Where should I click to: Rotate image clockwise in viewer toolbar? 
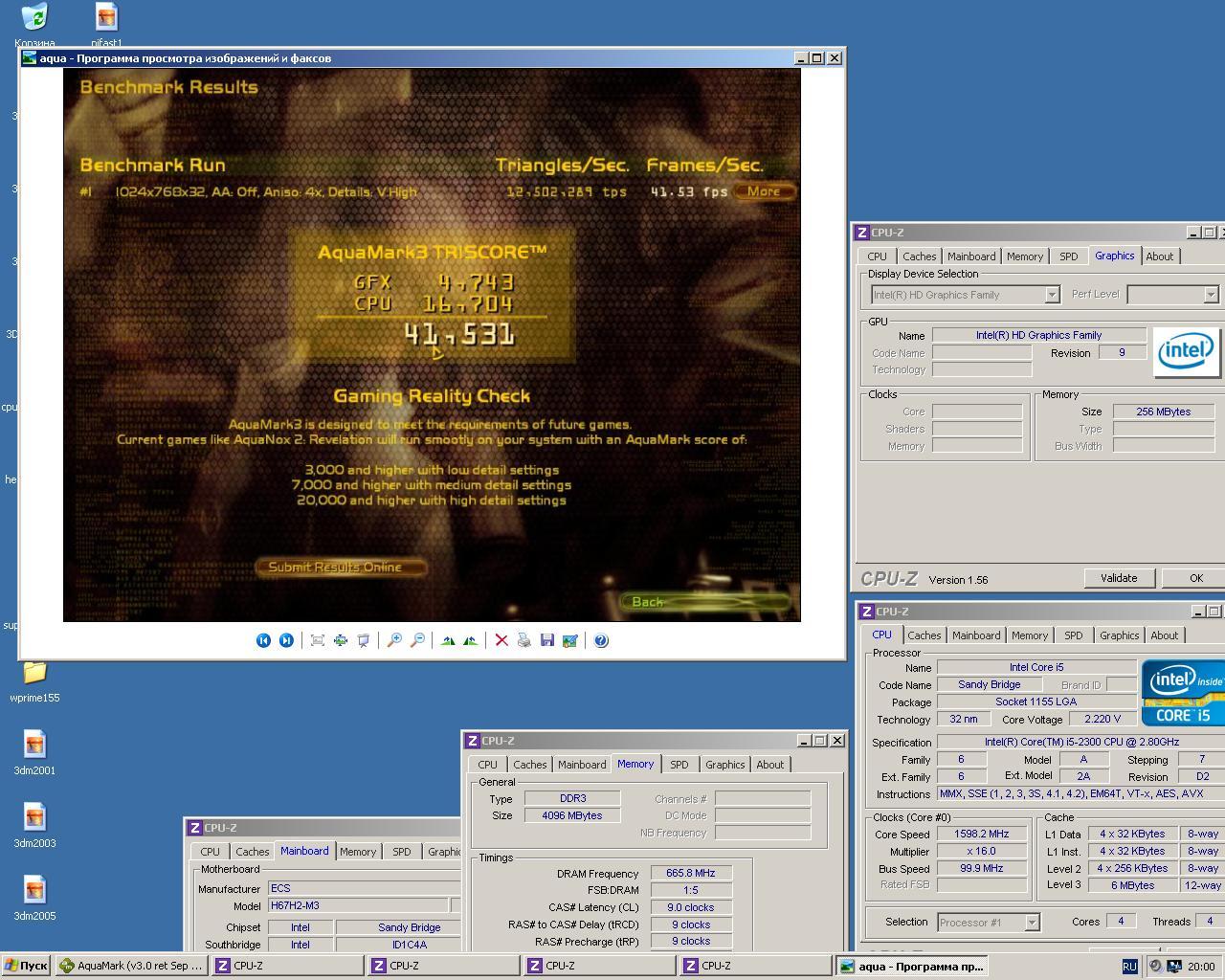tap(448, 640)
